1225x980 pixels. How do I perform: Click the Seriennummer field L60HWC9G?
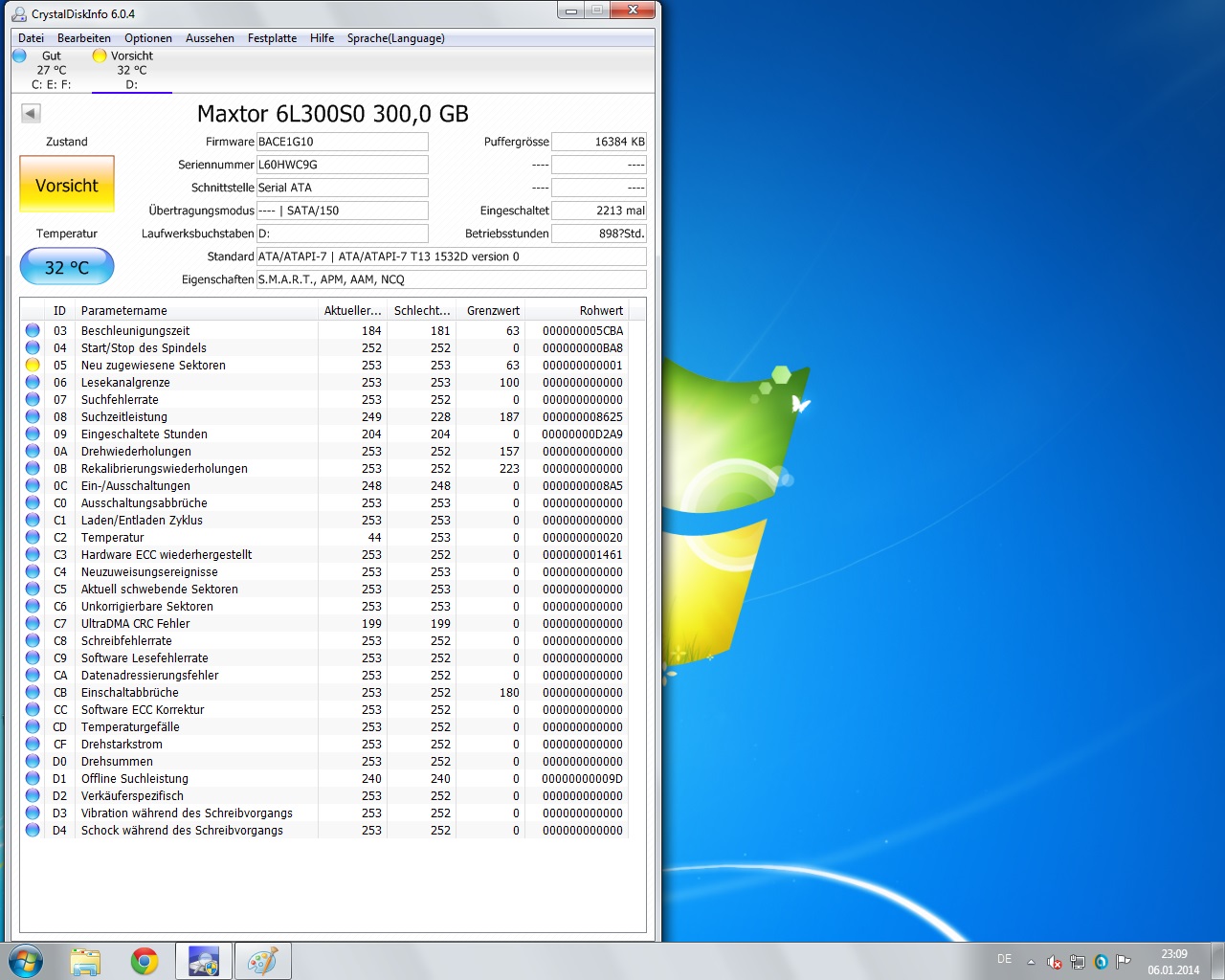342,165
